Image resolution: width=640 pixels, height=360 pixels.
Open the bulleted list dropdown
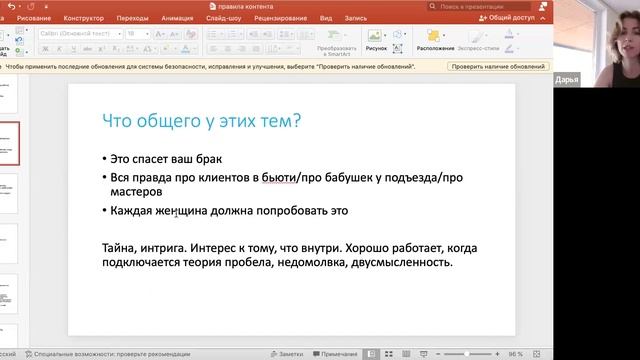coord(222,34)
